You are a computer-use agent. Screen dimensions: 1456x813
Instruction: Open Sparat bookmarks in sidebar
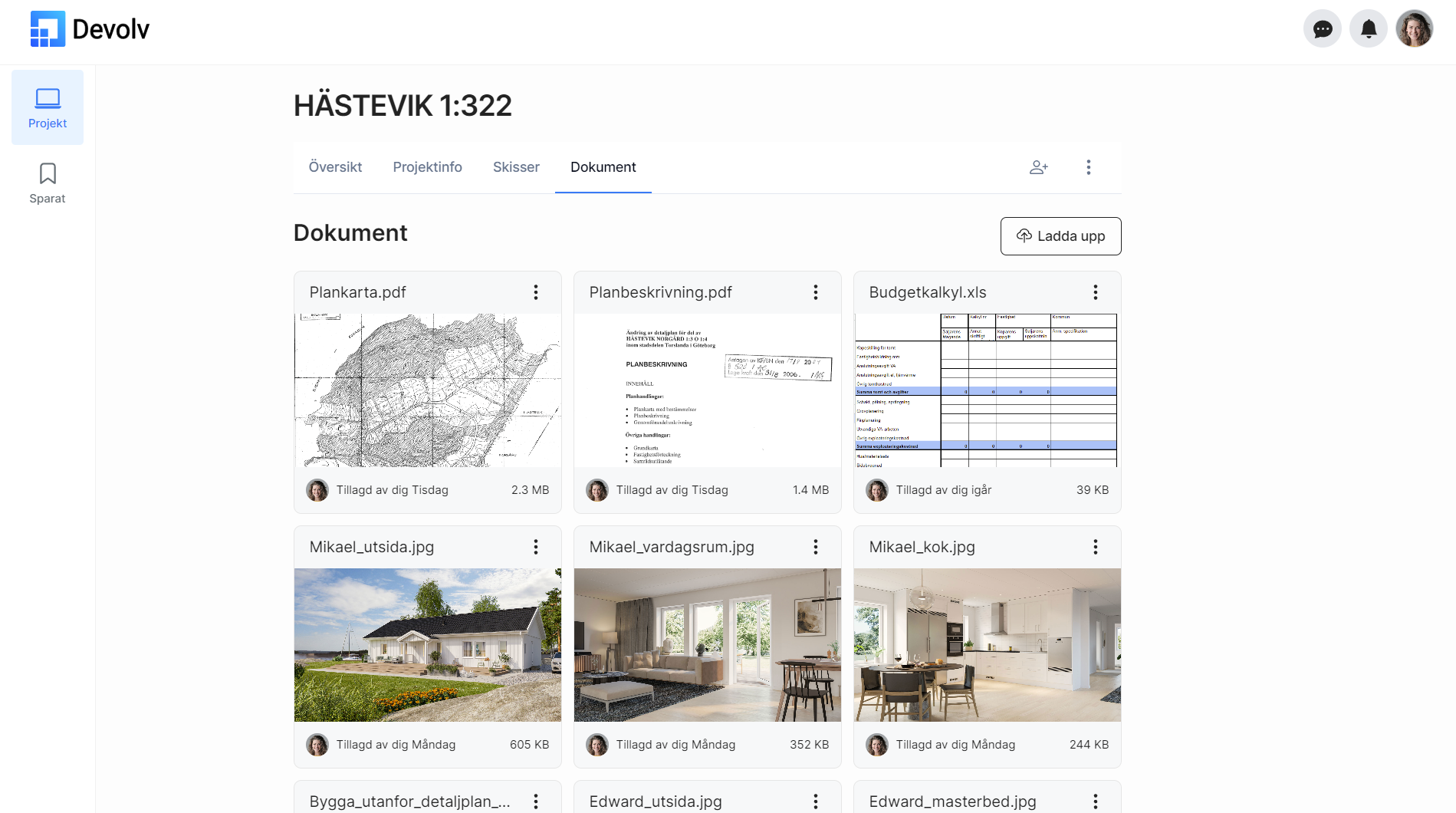(x=48, y=183)
